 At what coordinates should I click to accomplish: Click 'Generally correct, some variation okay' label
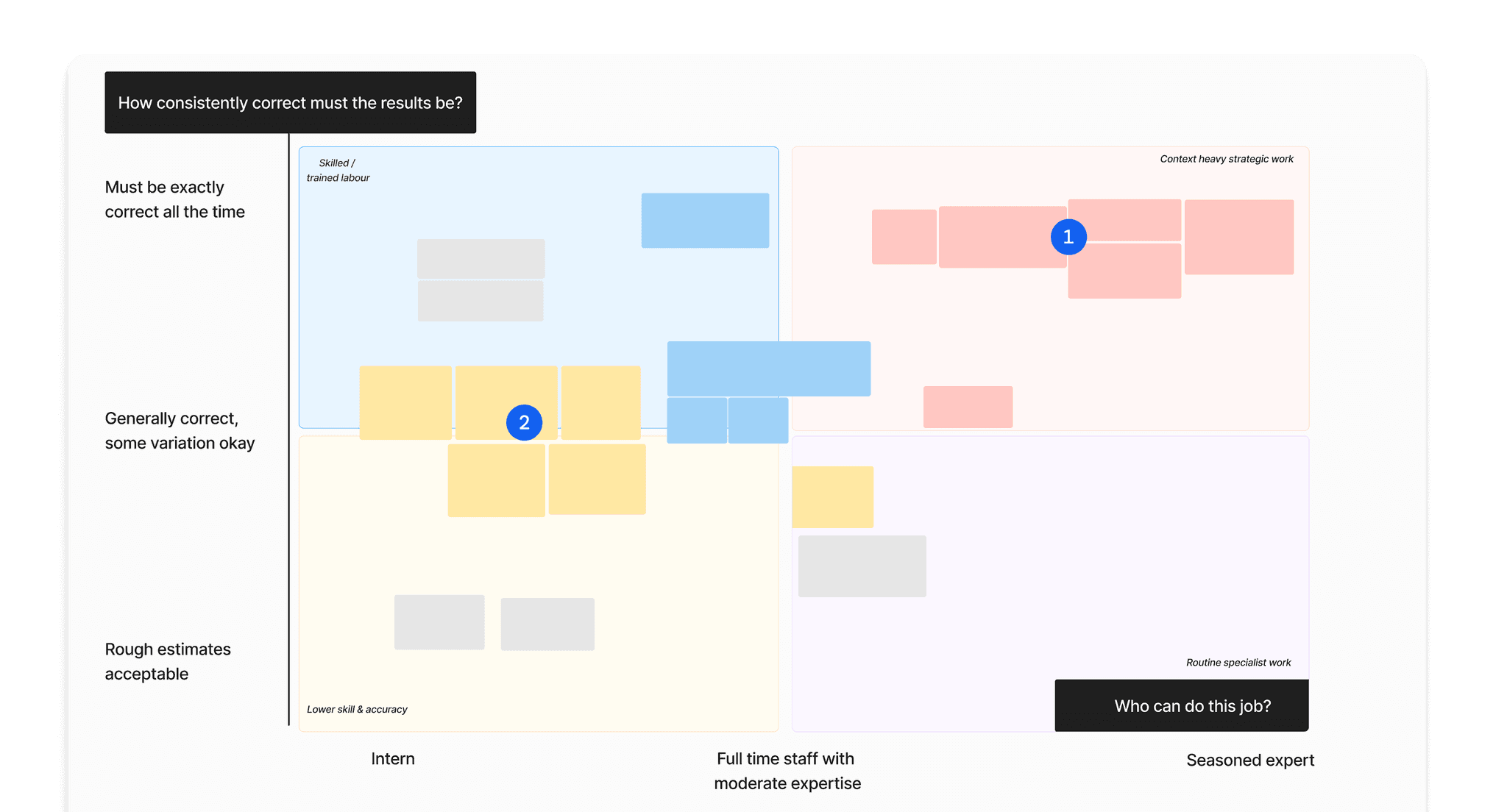click(x=179, y=430)
